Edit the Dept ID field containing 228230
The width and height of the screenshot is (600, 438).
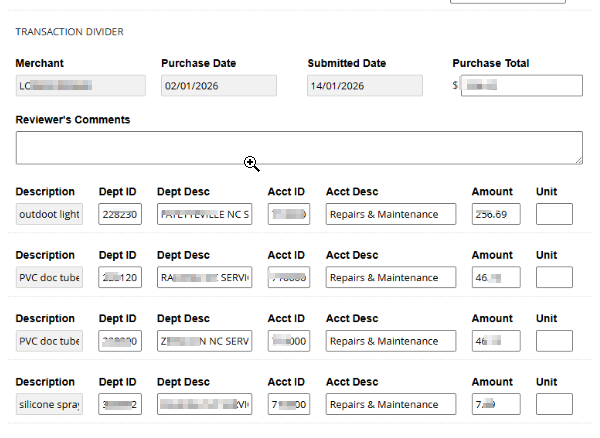(x=120, y=214)
